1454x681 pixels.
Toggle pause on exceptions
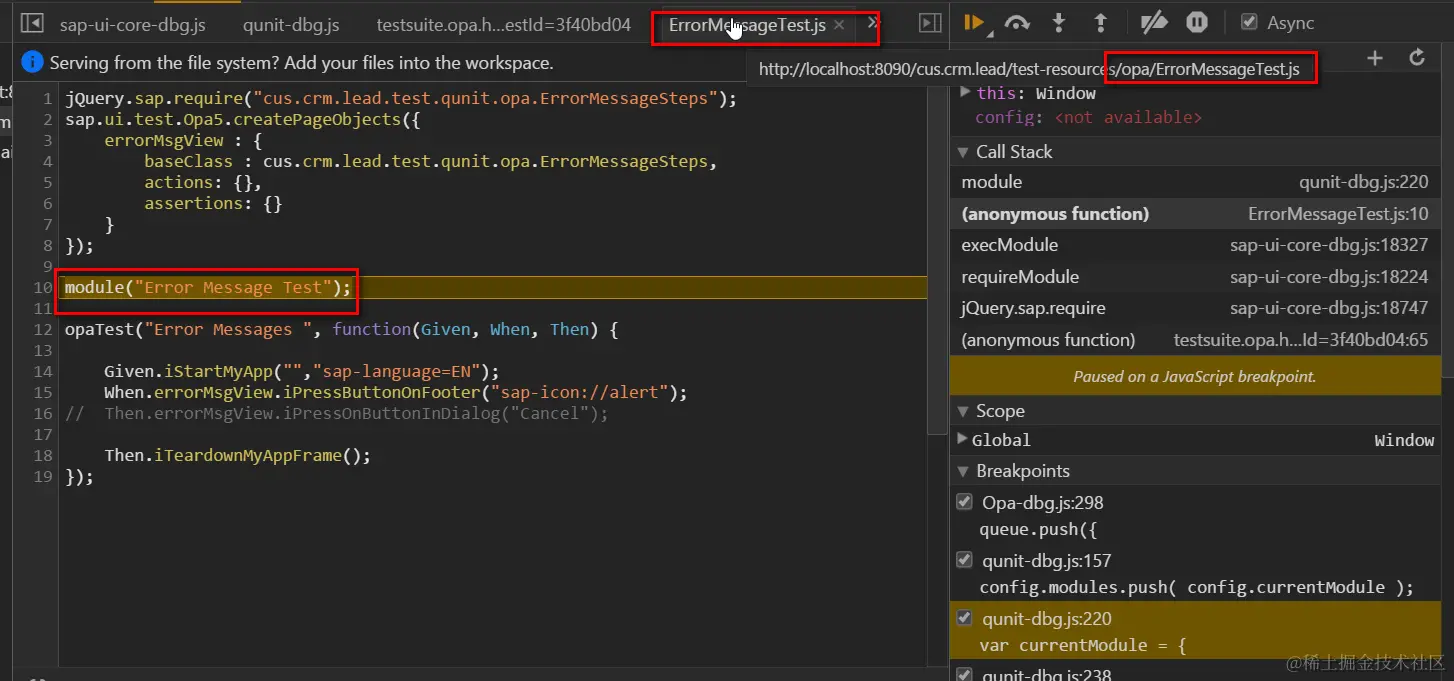(x=1197, y=23)
